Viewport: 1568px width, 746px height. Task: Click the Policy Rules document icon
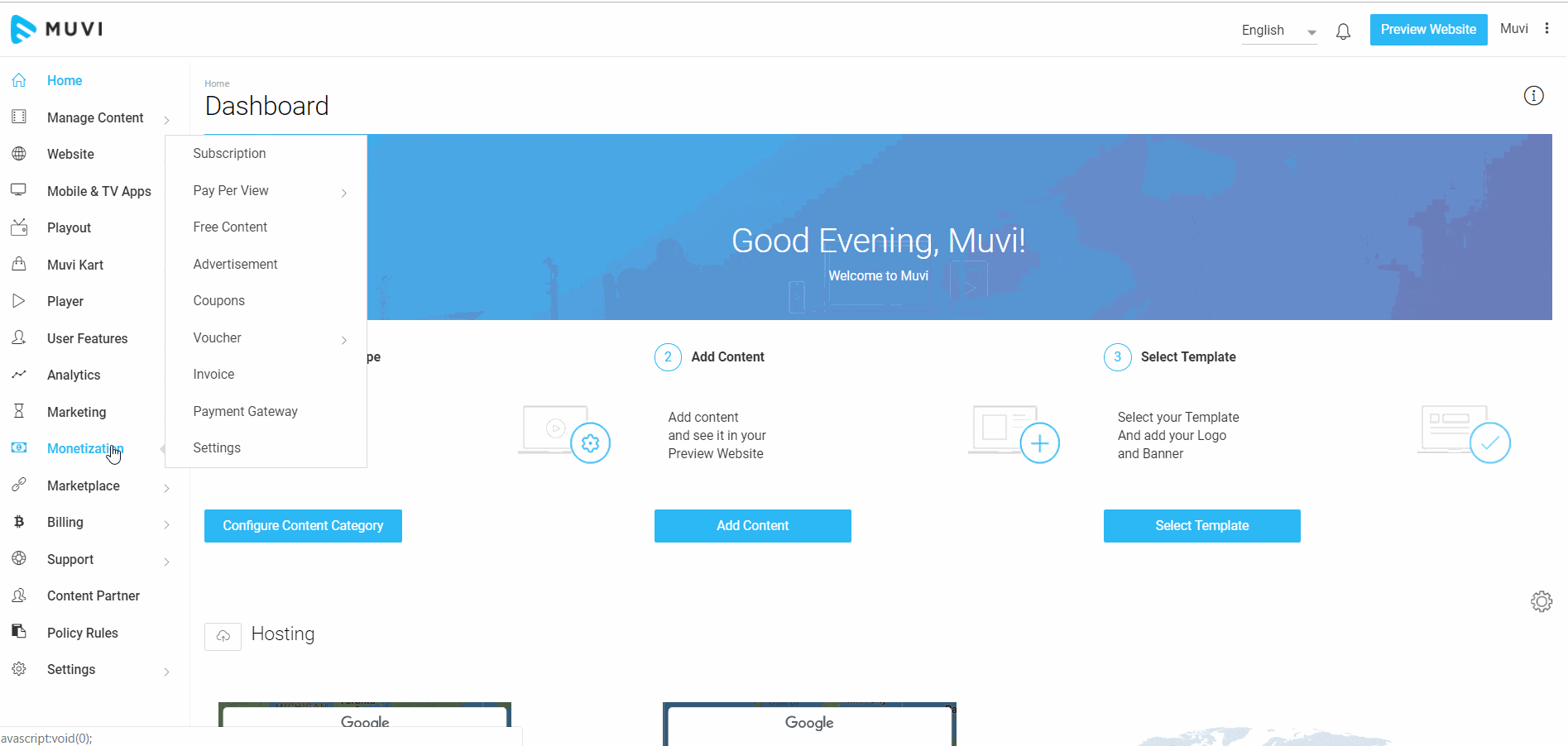tap(19, 632)
